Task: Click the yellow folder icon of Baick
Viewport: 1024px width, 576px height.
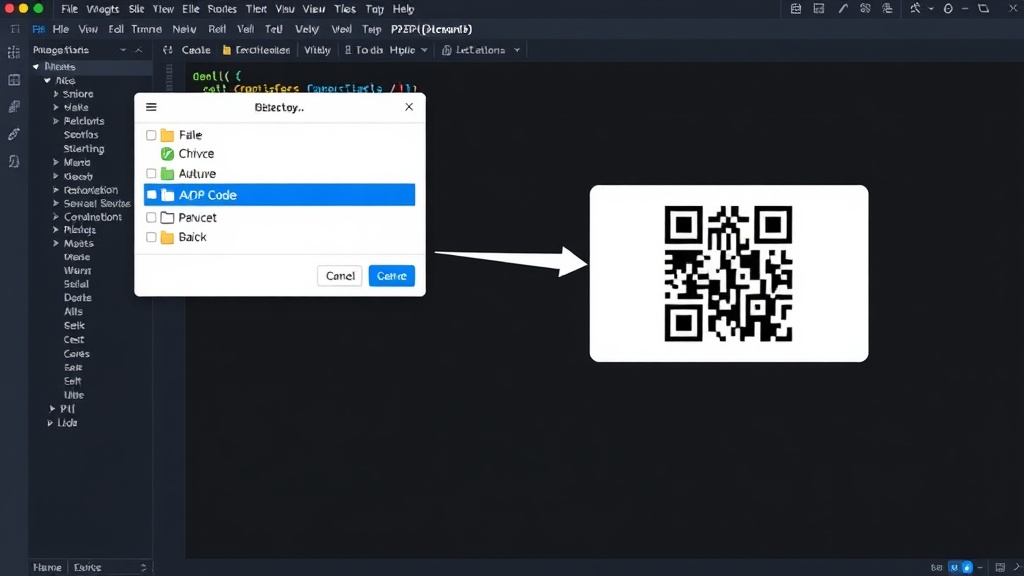Action: 167,237
